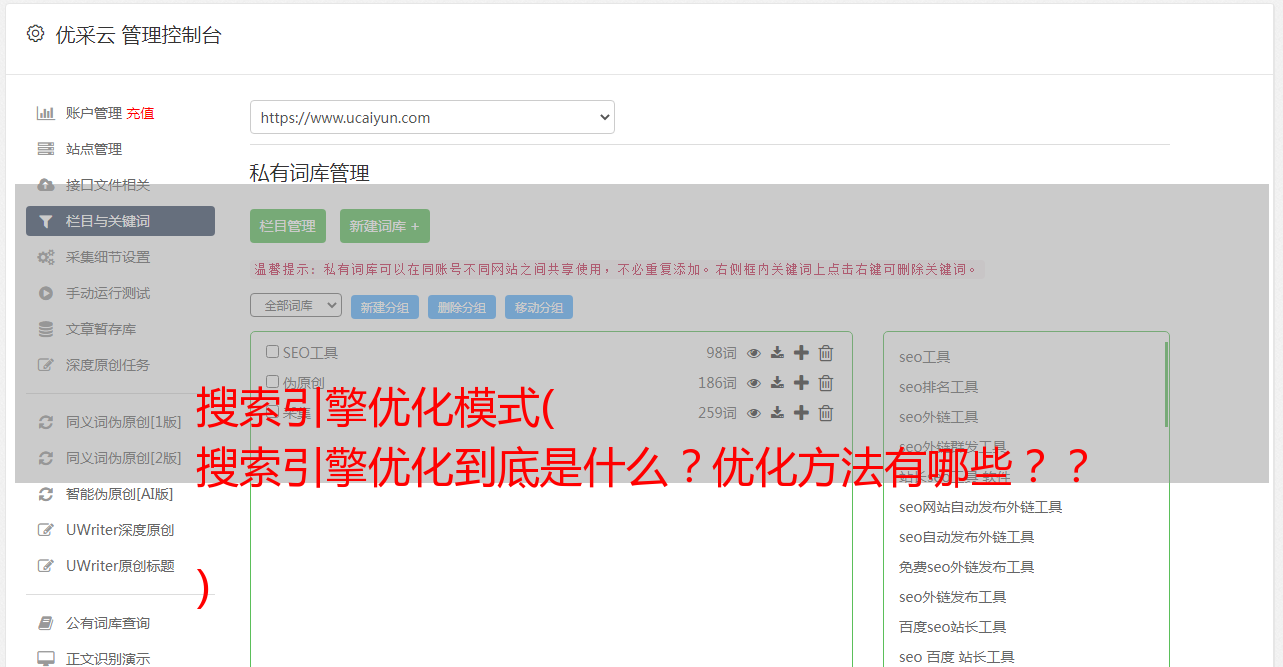Open 深度原创任务 in the sidebar
Screen dimensions: 1283x667
(108, 365)
